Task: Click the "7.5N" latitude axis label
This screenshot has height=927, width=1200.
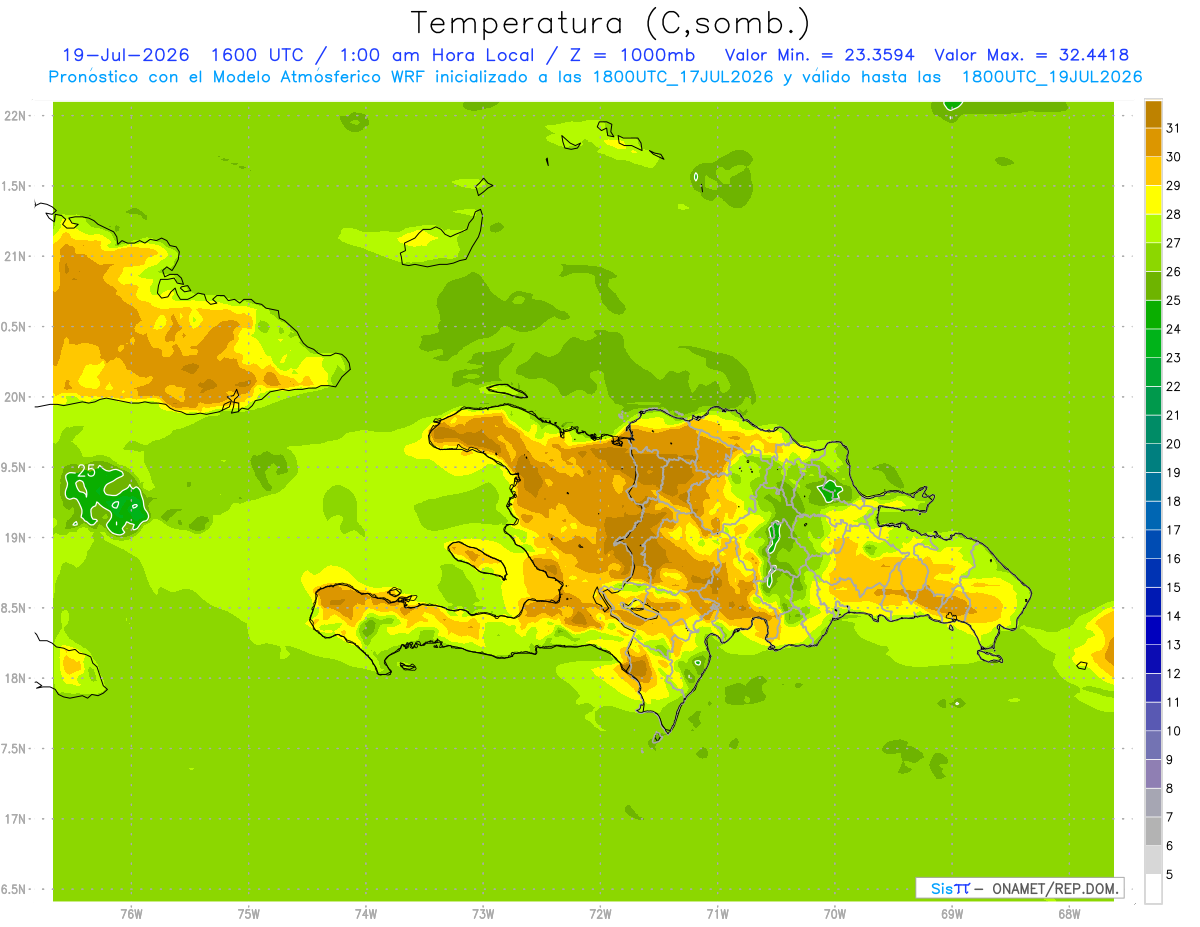Action: pos(15,748)
